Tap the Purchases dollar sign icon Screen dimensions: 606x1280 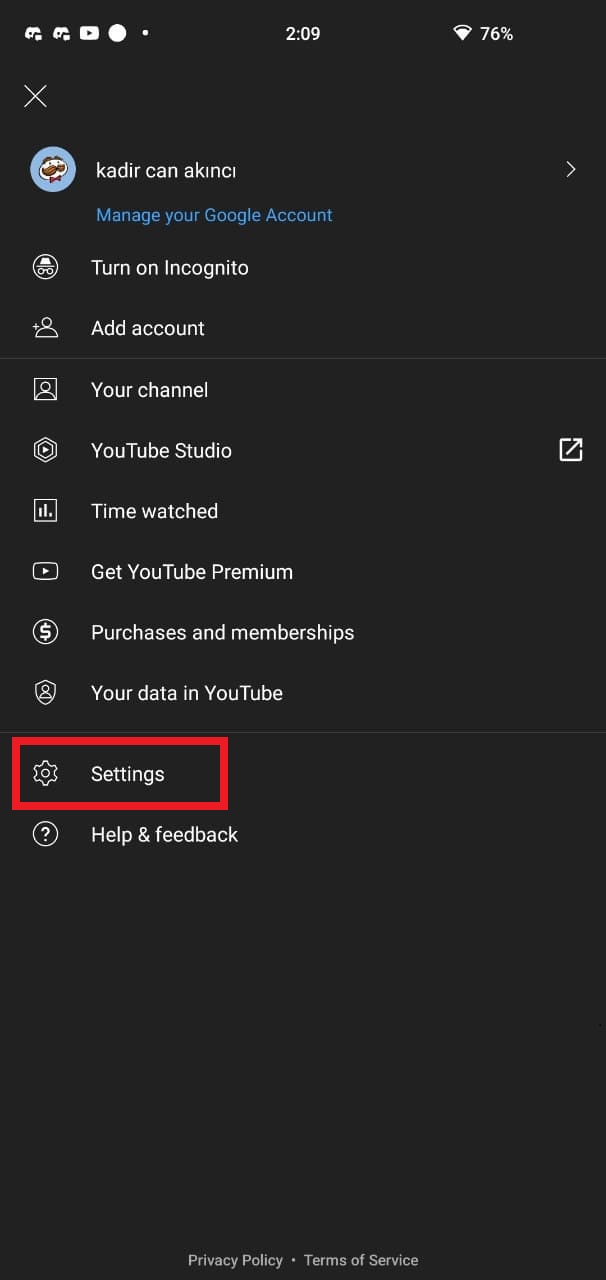click(x=45, y=632)
